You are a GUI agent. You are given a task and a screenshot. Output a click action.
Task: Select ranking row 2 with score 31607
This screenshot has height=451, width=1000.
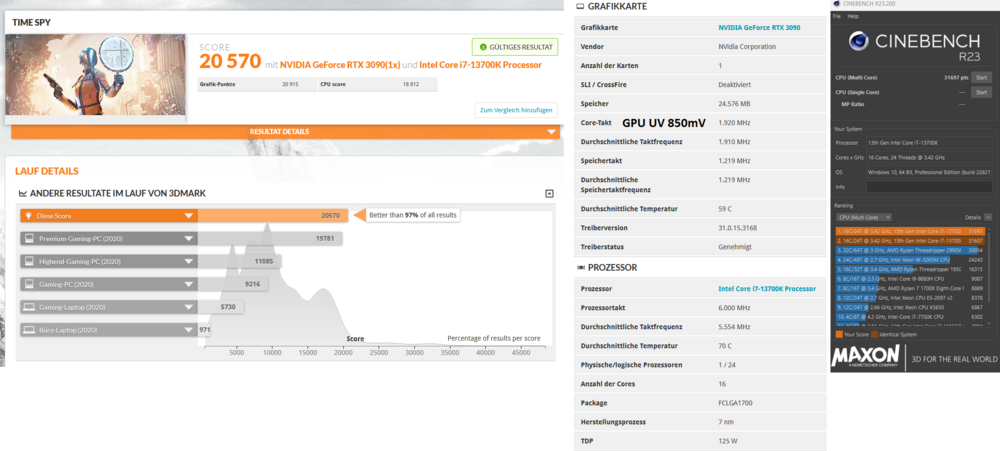click(x=910, y=240)
